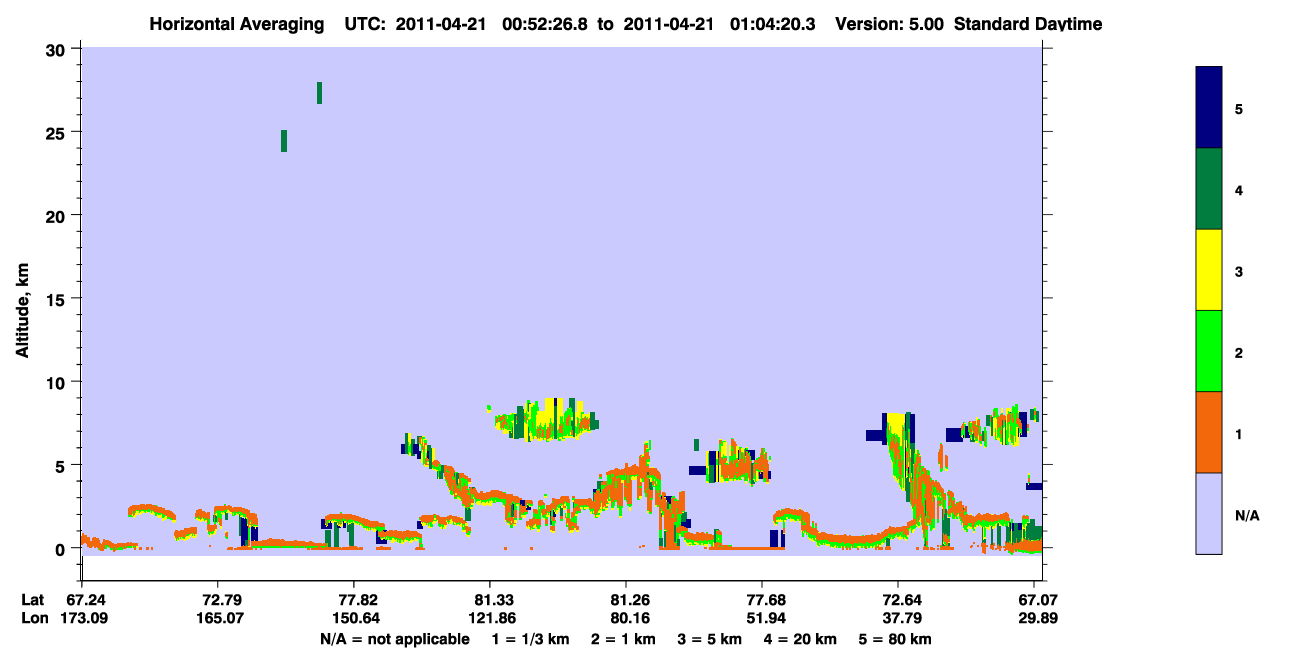The image size is (1300, 667).
Task: Click the start time '00:52:26.8'
Action: 547,24
